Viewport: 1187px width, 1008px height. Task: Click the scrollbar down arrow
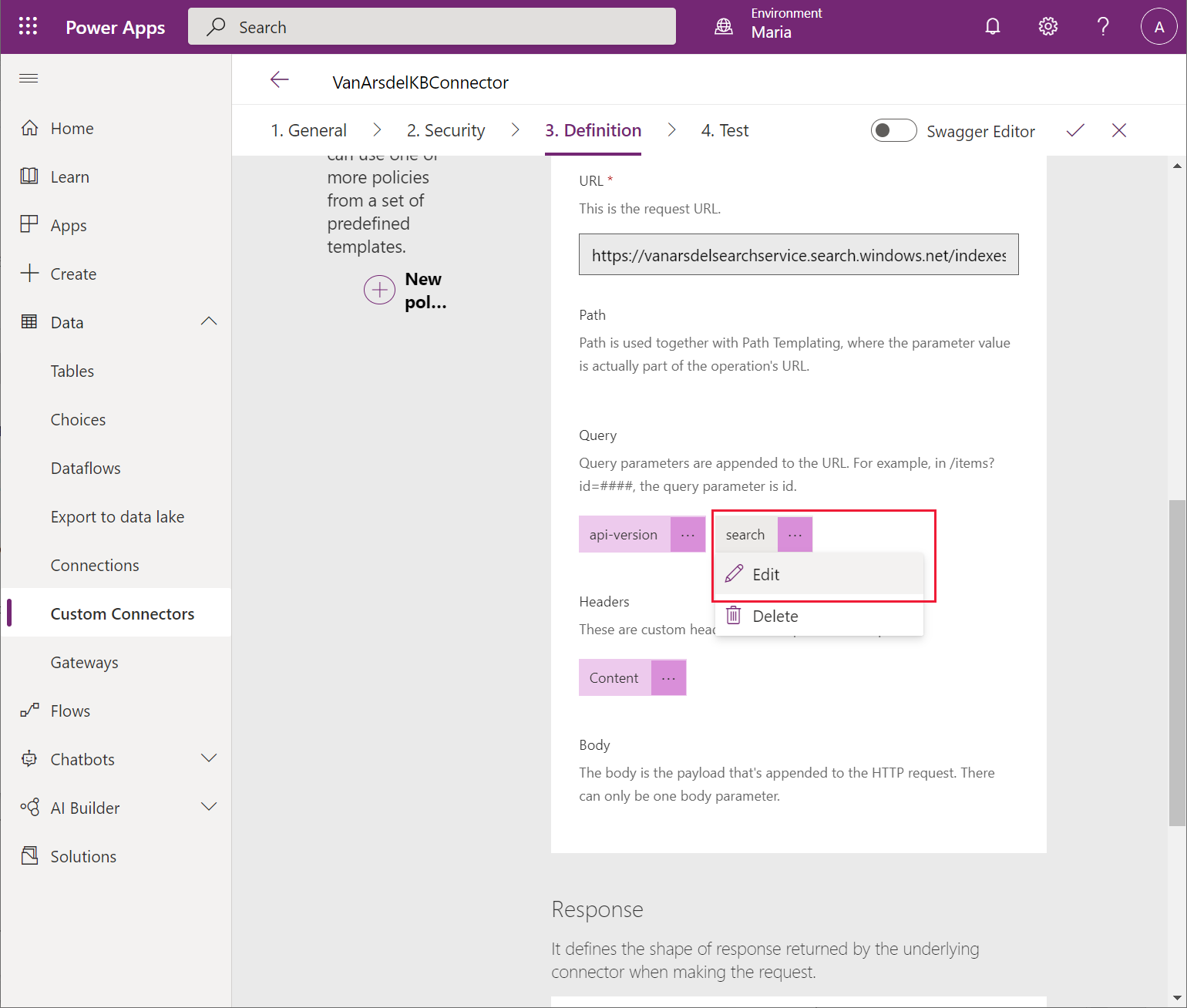coord(1177,998)
